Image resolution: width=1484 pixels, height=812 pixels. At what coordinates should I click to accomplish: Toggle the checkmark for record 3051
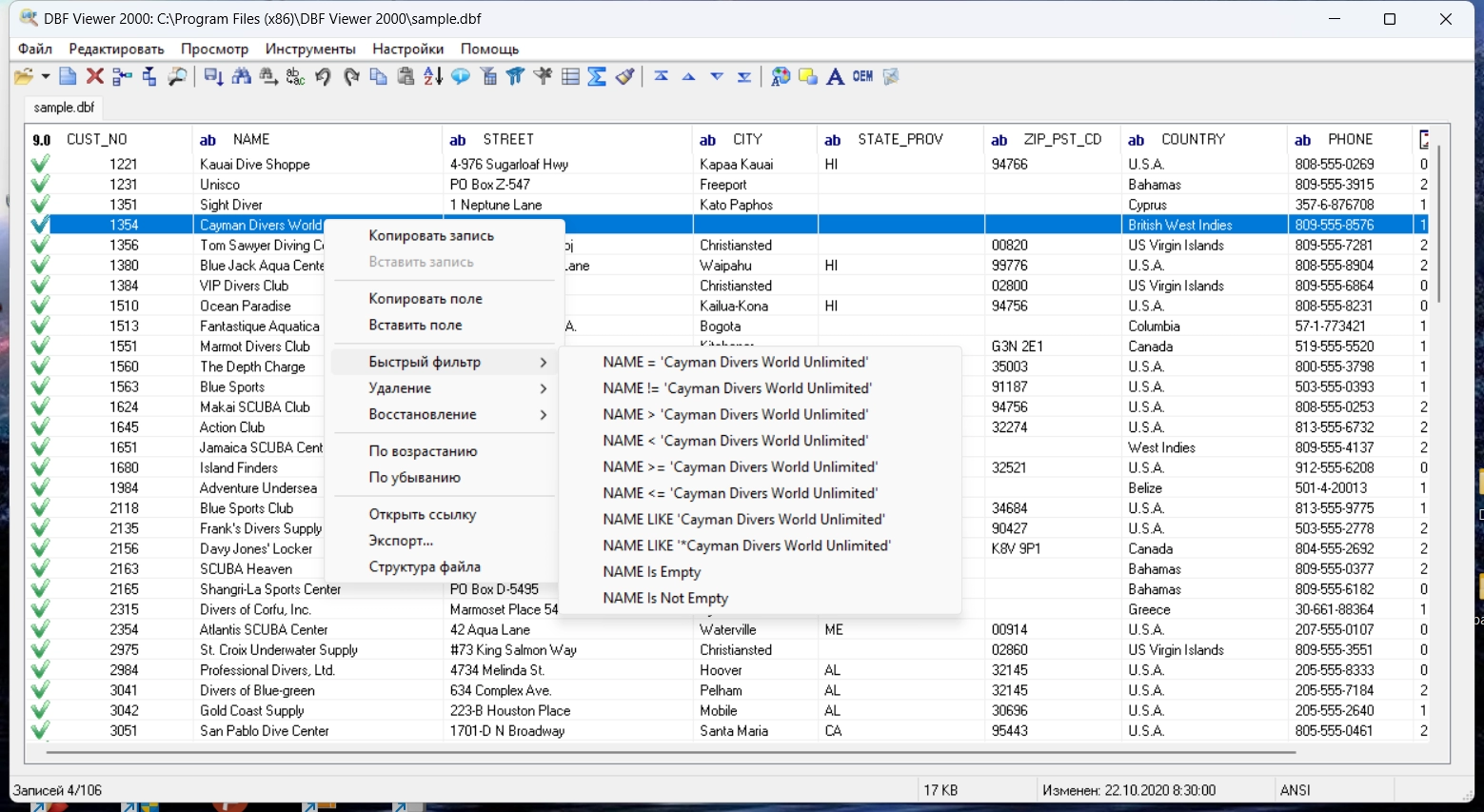40,731
